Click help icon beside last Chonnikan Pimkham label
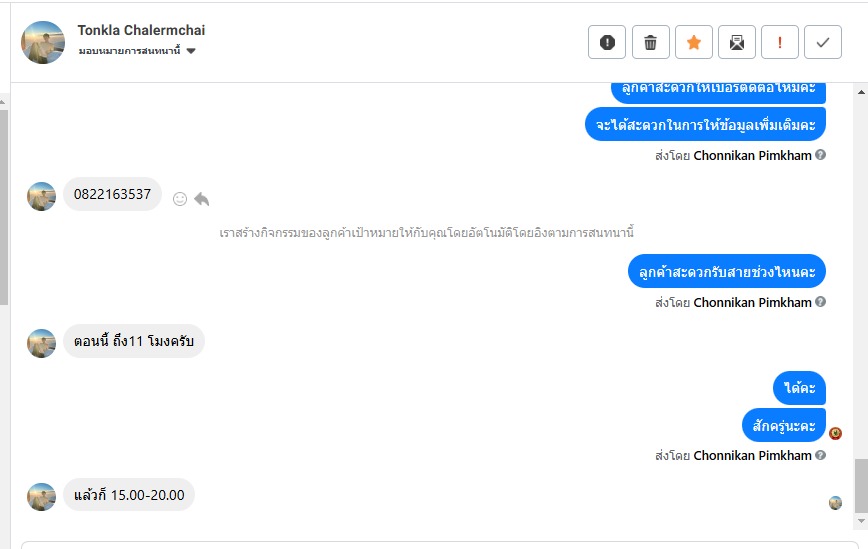868x549 pixels. tap(821, 455)
